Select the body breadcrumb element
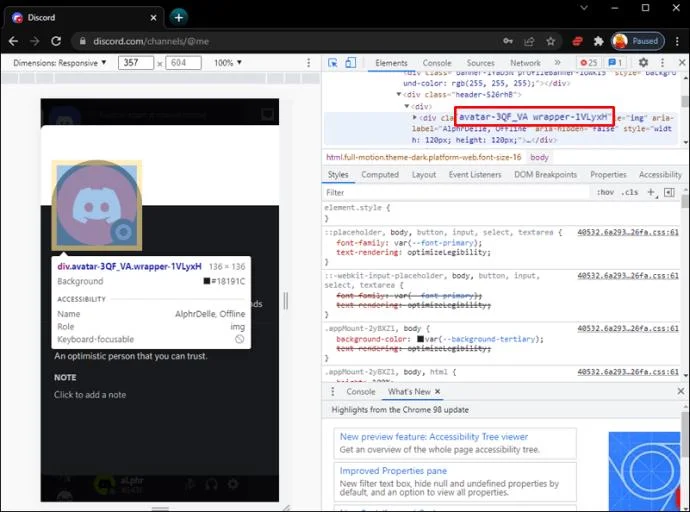 click(539, 157)
